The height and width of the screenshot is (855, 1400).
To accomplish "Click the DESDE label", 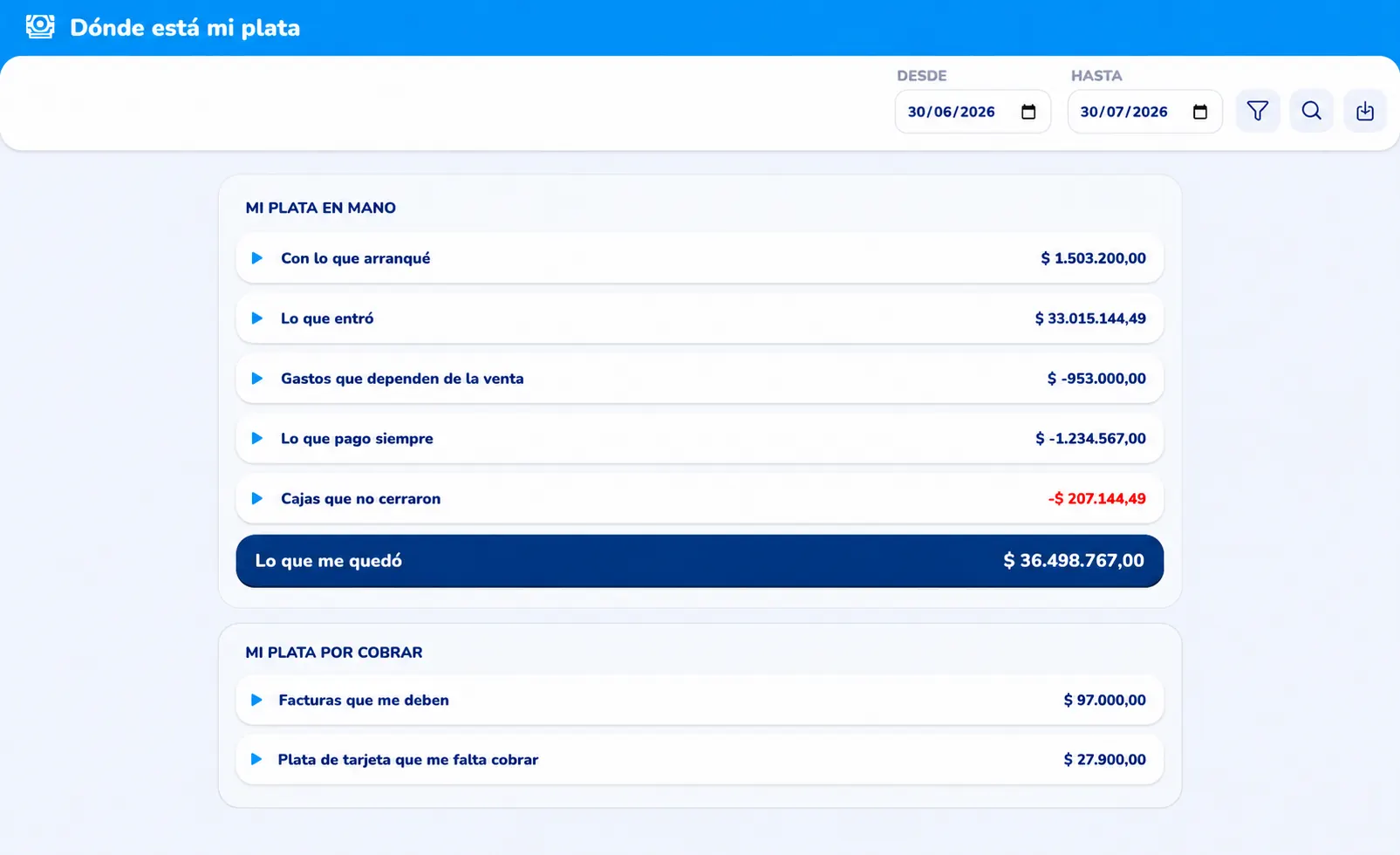I will coord(922,76).
